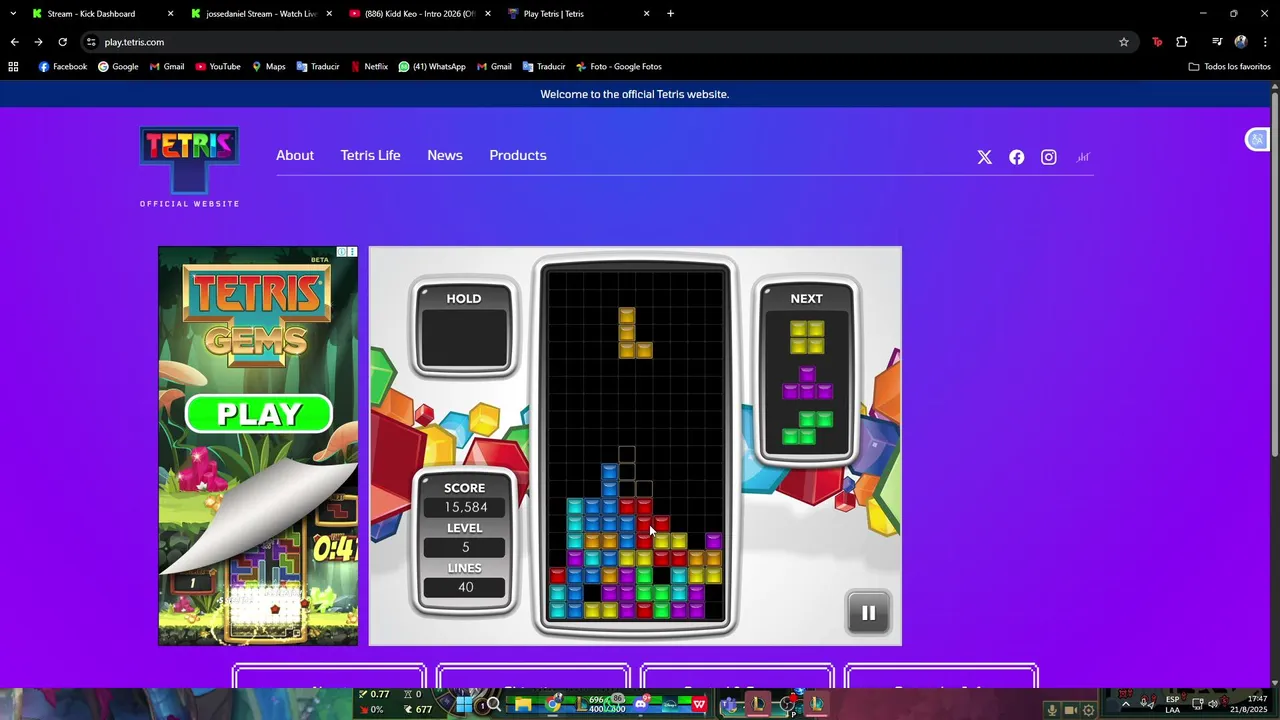Open the Foto - Google Fotos bookmark
Viewport: 1280px width, 720px height.
coord(619,67)
